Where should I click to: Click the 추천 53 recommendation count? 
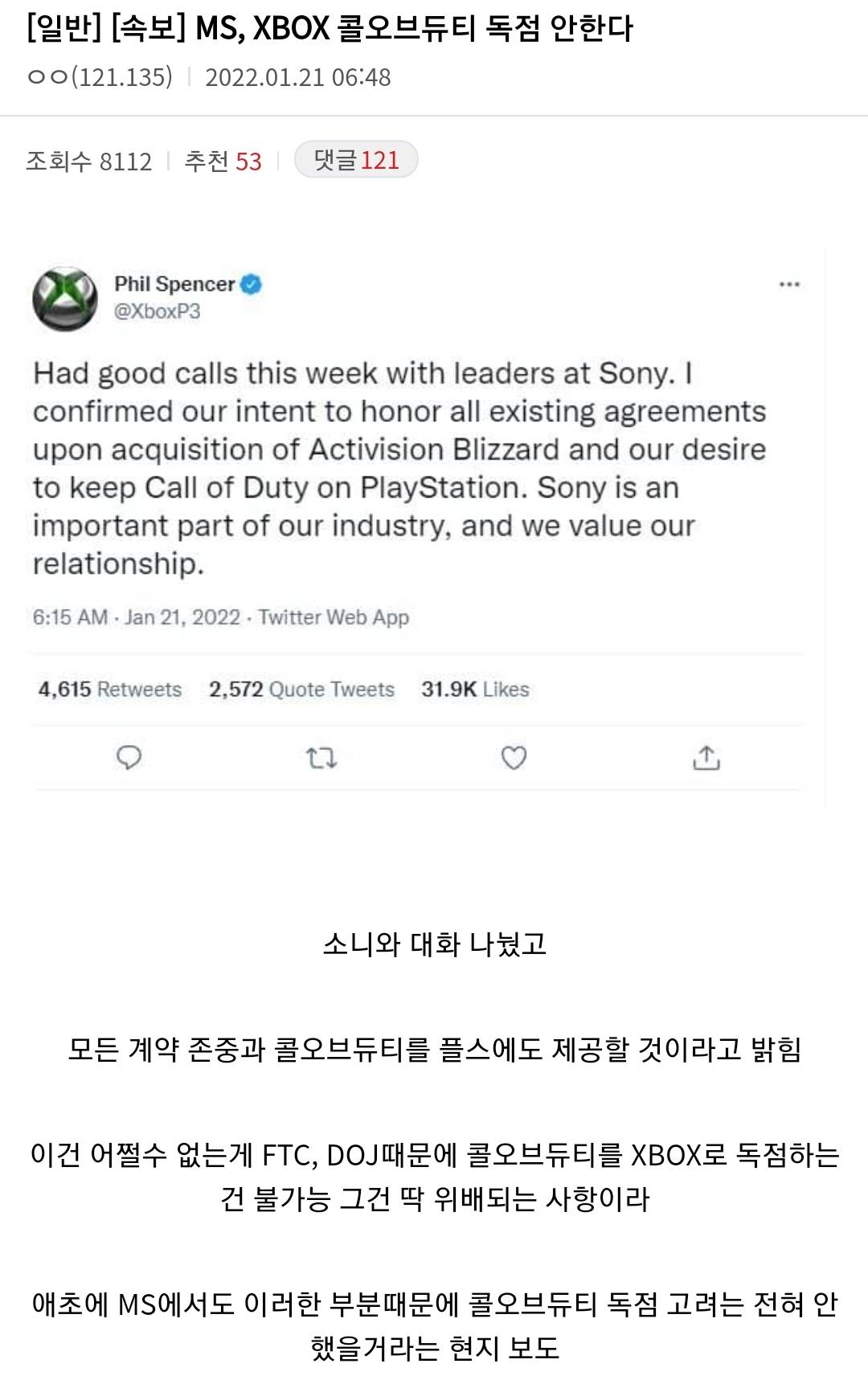[223, 162]
